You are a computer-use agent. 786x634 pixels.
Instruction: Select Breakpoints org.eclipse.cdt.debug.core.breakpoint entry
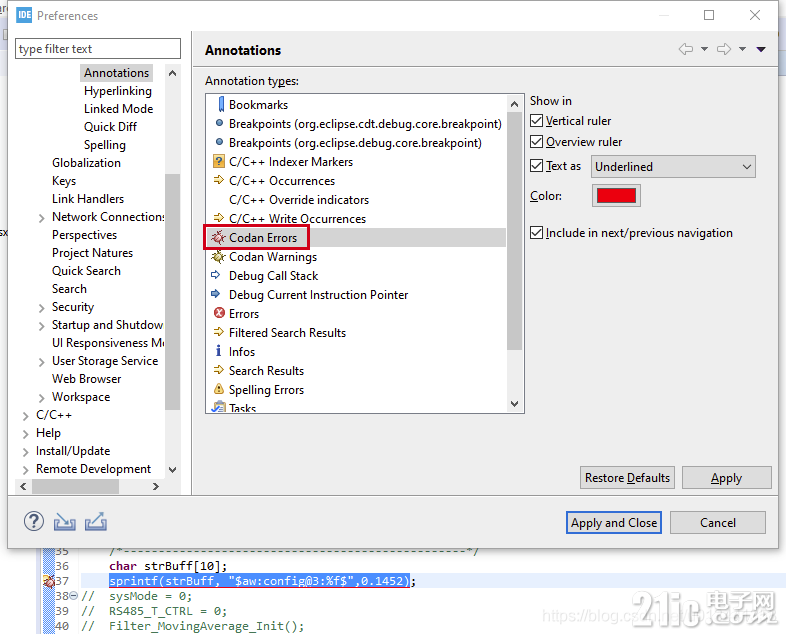point(356,124)
